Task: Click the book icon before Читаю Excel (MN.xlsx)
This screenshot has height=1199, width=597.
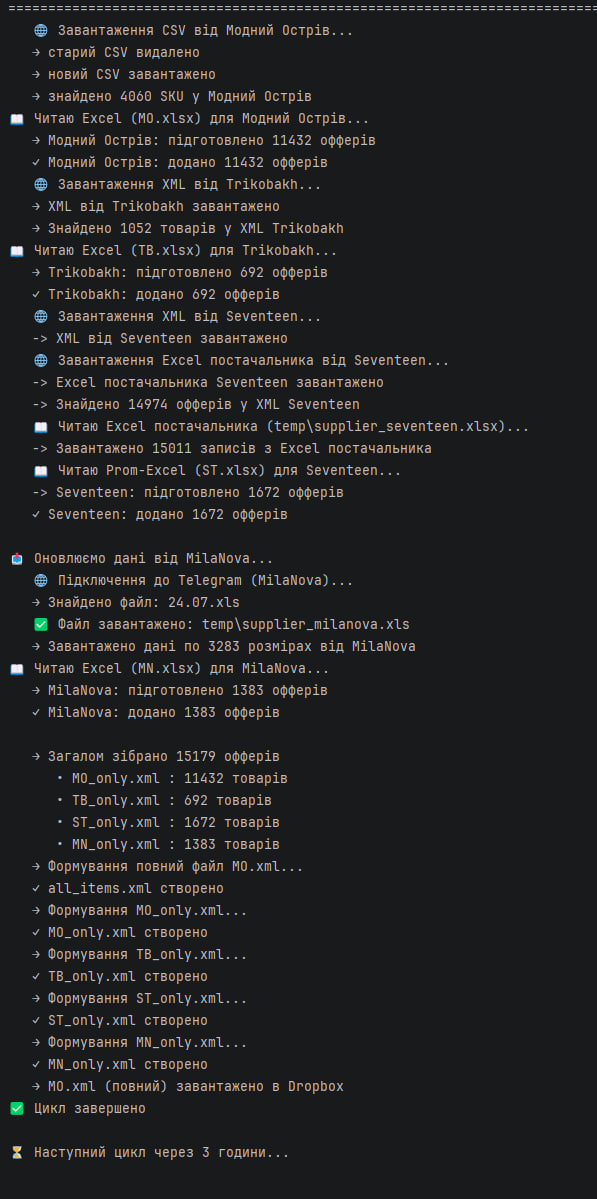Action: (x=17, y=669)
